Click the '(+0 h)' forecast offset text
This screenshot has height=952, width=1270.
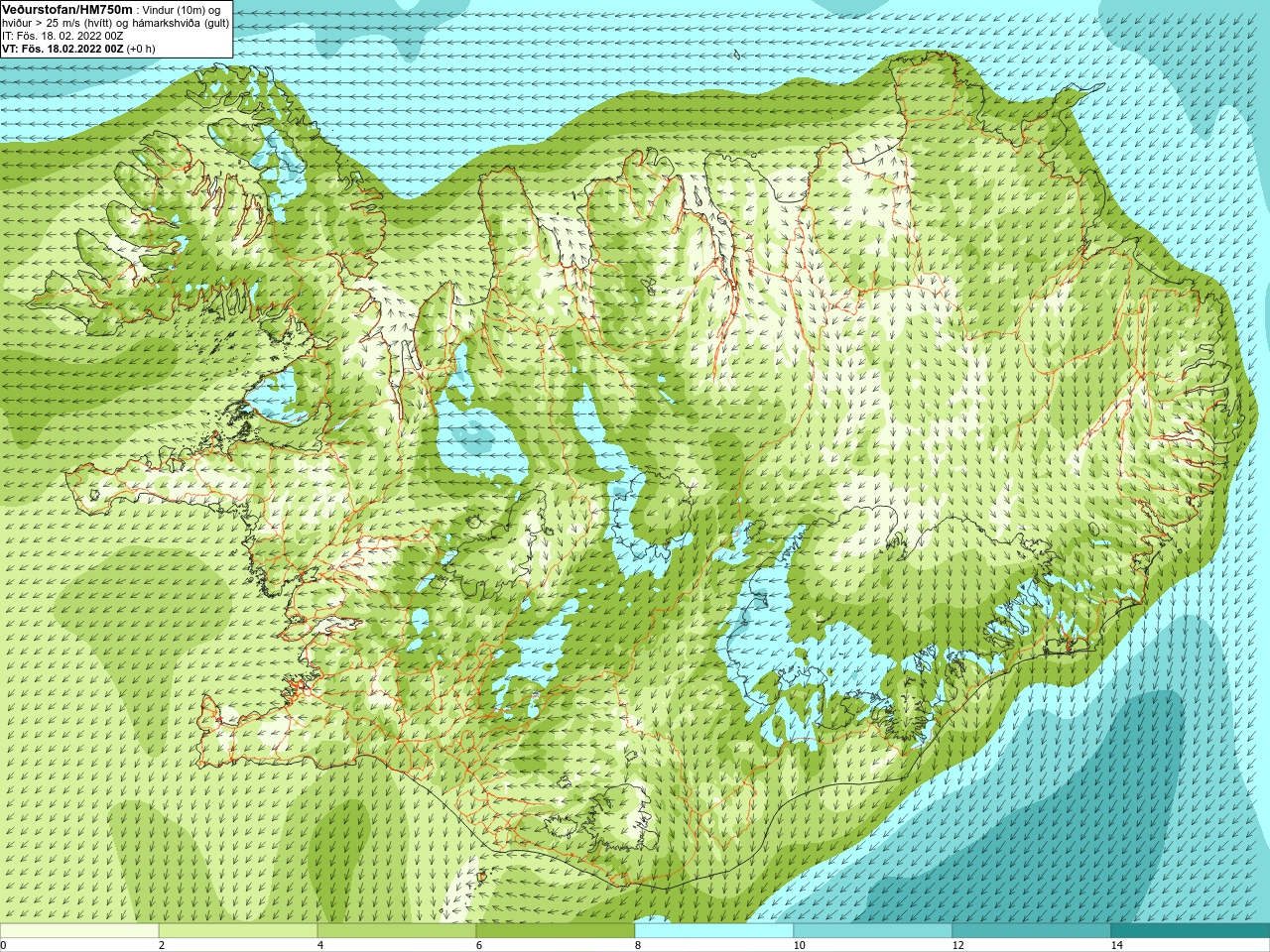pos(141,49)
